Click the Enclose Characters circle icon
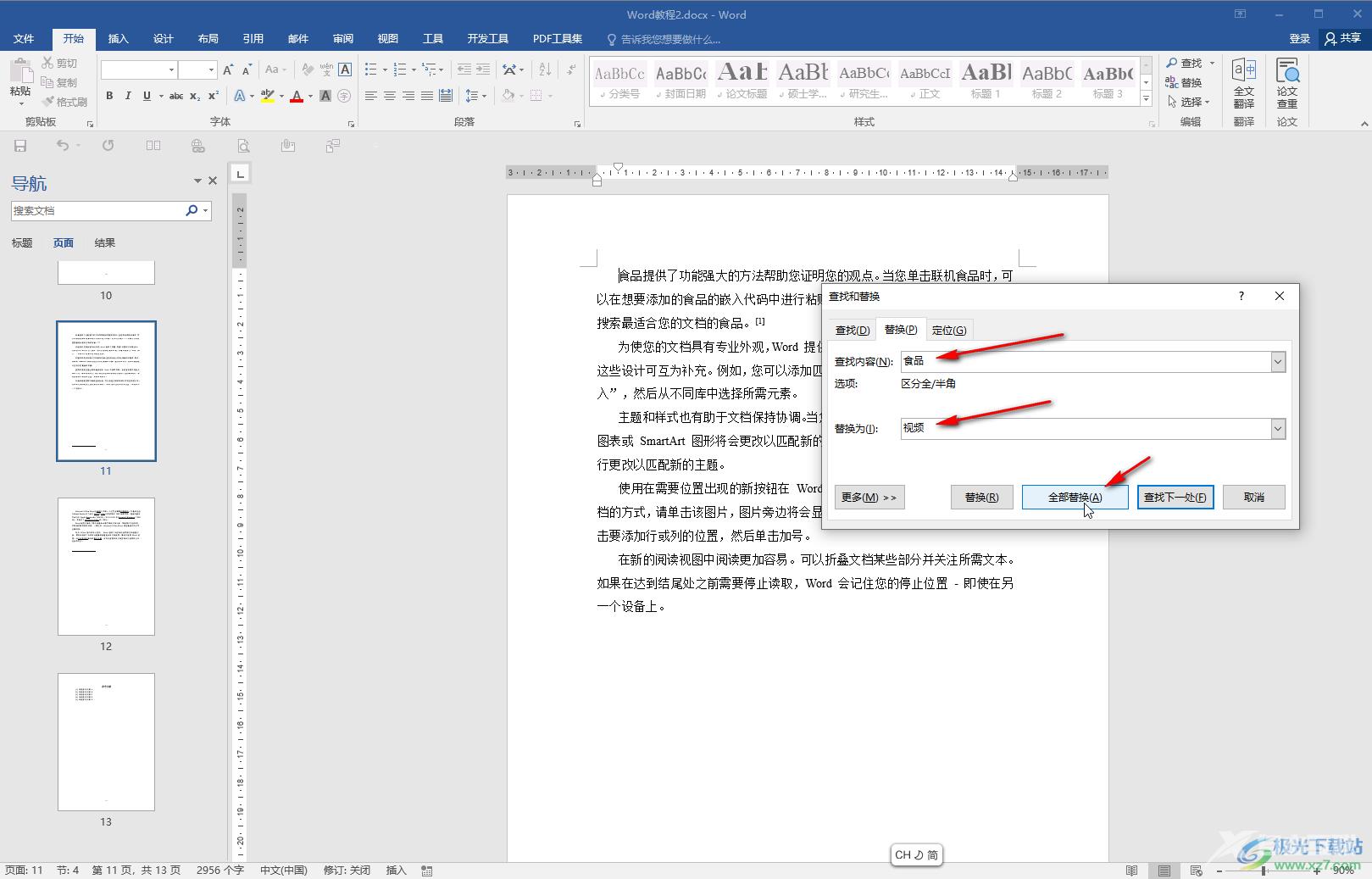Image resolution: width=1372 pixels, height=879 pixels. (344, 96)
